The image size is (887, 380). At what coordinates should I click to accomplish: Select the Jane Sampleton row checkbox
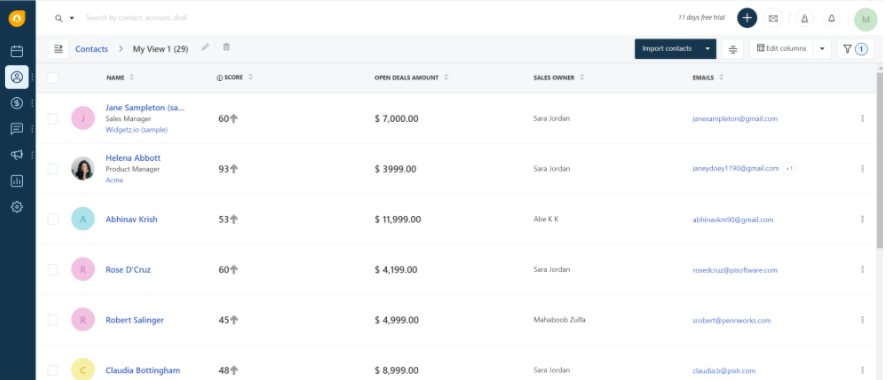[53, 119]
